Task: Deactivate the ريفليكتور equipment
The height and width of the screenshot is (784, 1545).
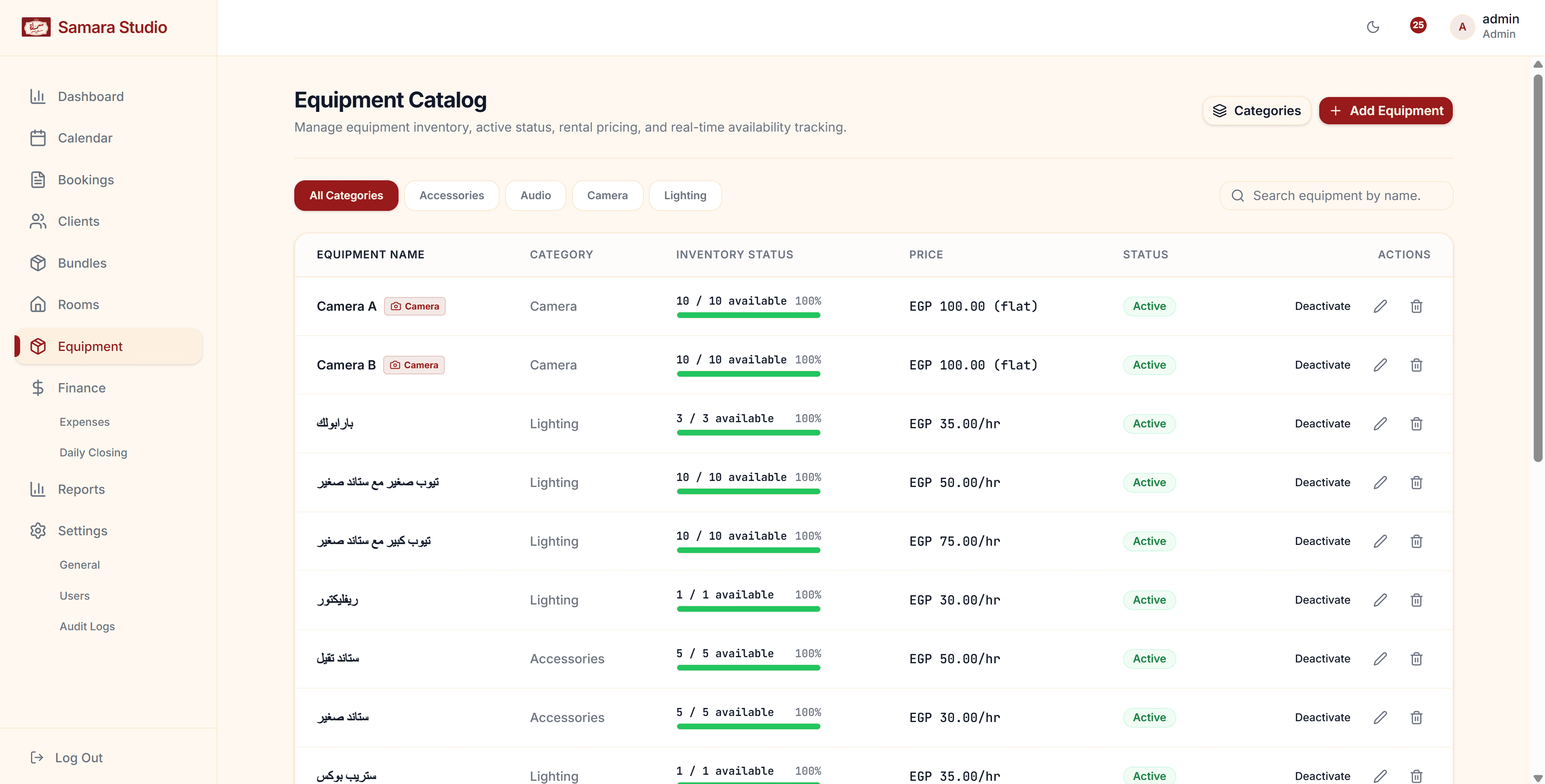Action: [1322, 600]
